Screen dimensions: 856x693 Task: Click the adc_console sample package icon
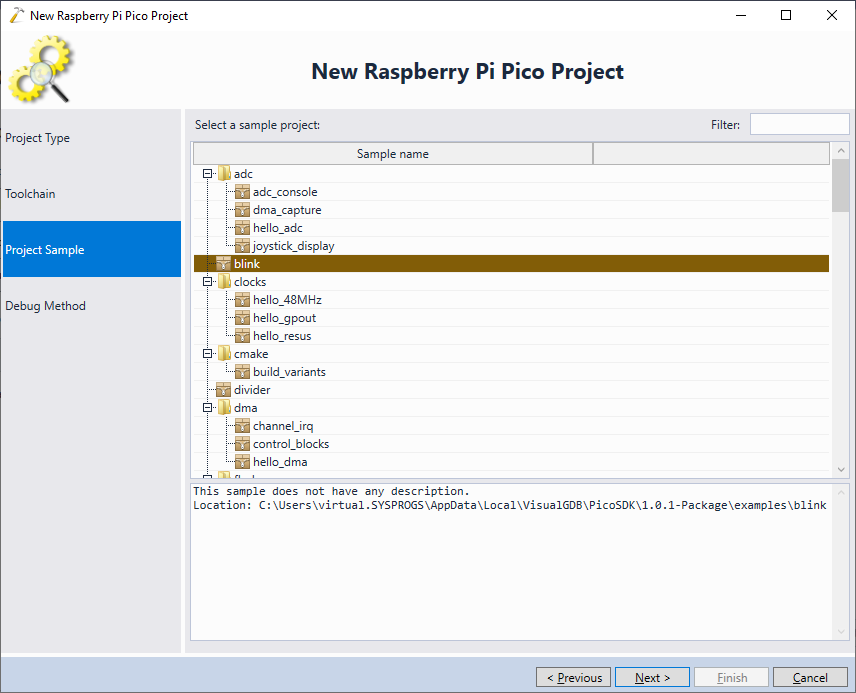pyautogui.click(x=243, y=192)
